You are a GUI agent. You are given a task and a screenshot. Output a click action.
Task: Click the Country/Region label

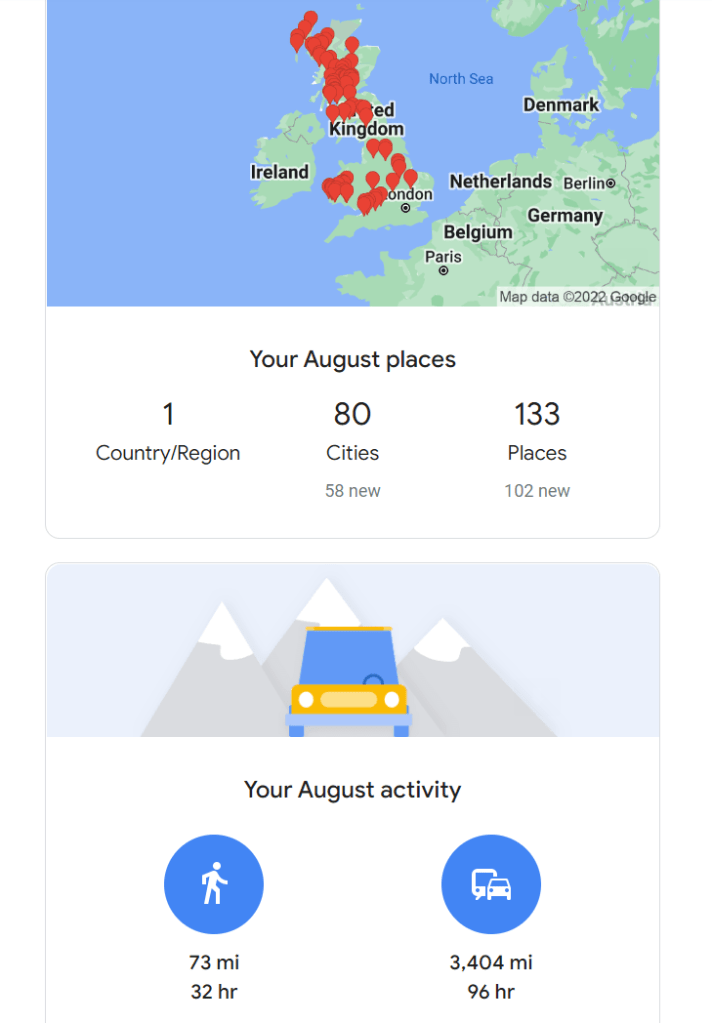[x=168, y=453]
